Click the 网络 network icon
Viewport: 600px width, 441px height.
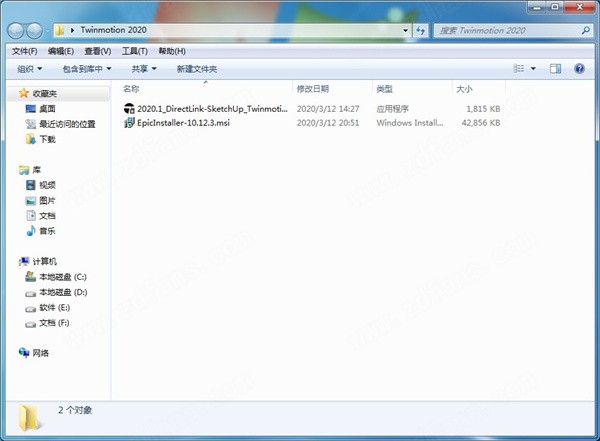pos(24,353)
